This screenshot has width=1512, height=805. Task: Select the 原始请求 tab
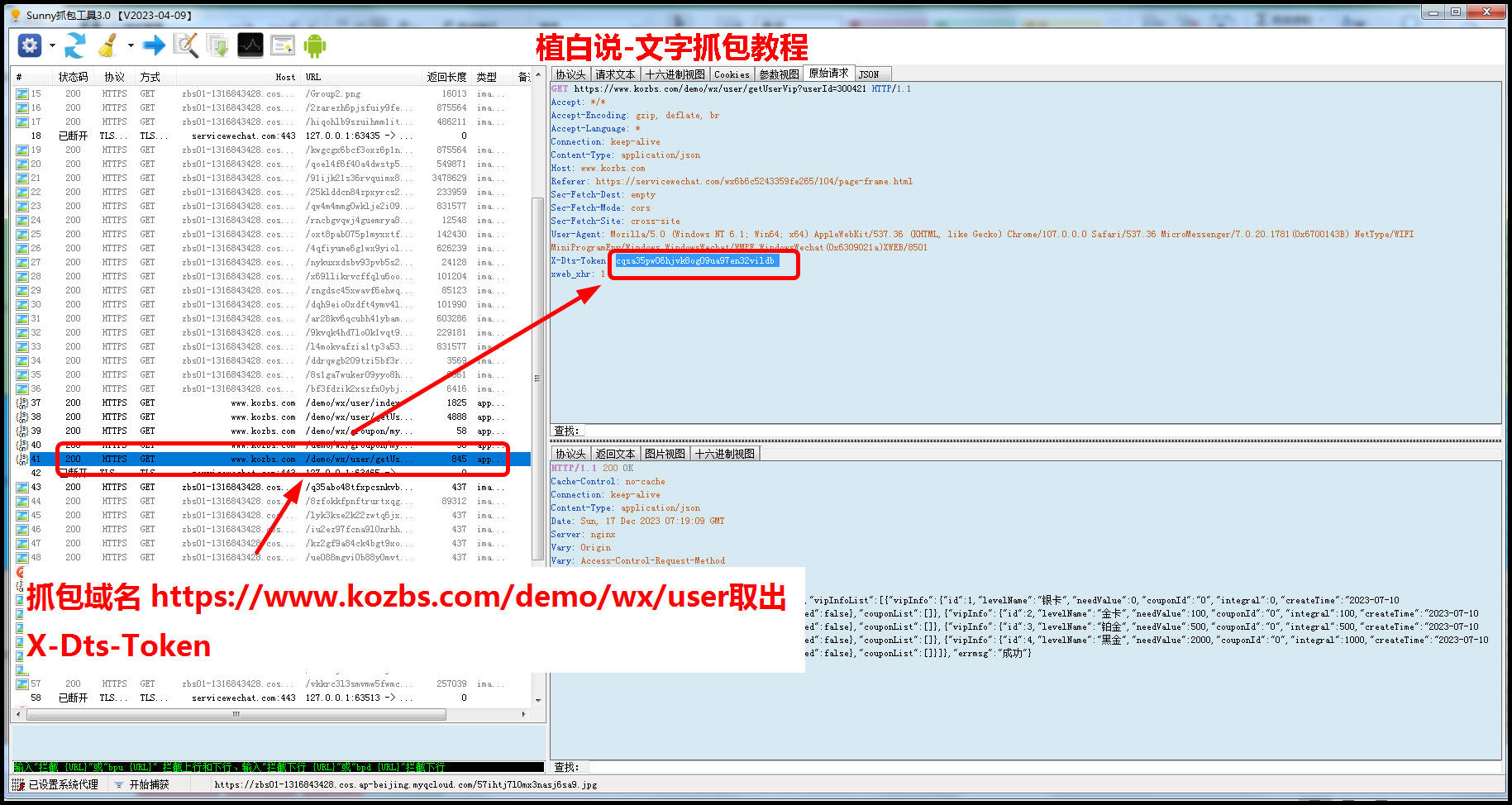click(x=828, y=74)
